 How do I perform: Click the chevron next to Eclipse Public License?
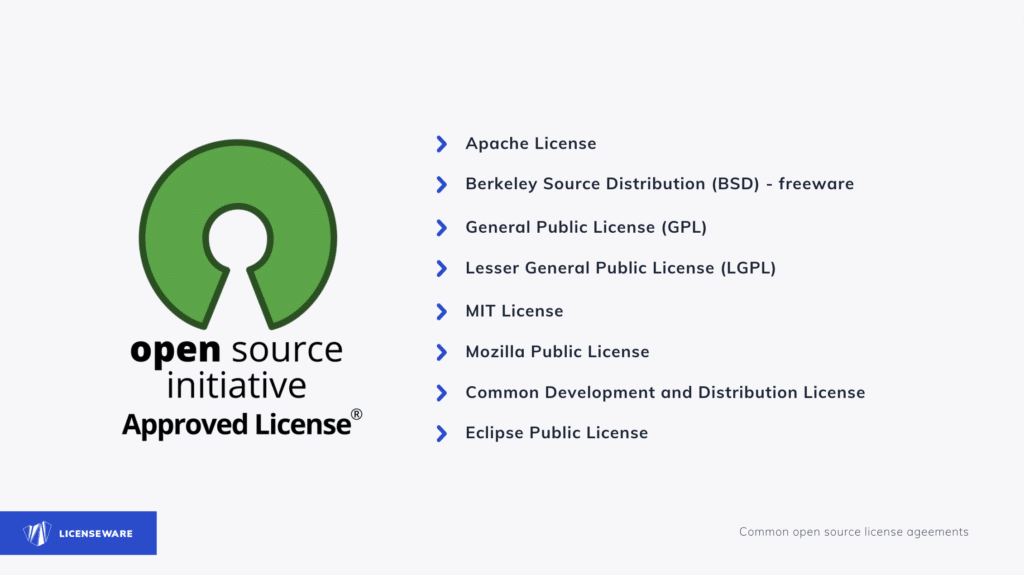(441, 433)
